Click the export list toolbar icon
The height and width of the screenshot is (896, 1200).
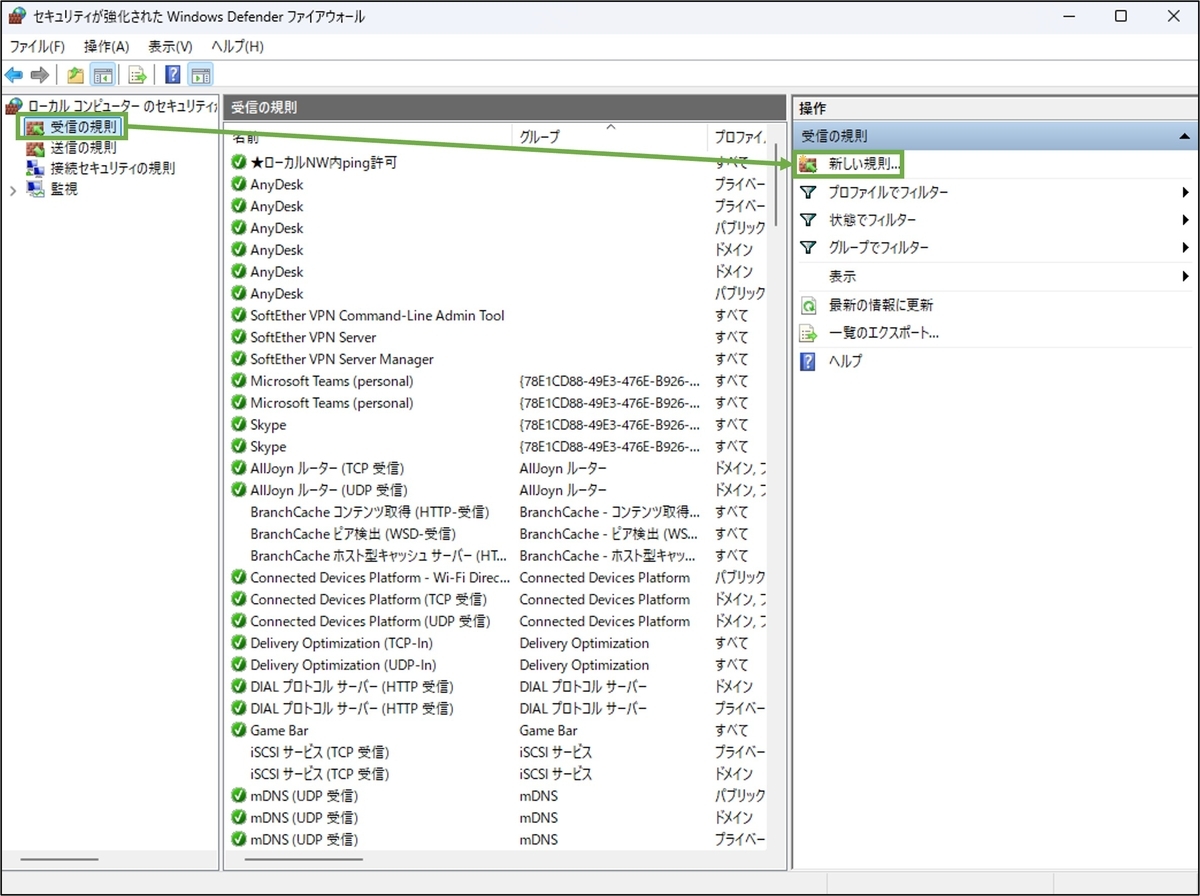coord(137,75)
